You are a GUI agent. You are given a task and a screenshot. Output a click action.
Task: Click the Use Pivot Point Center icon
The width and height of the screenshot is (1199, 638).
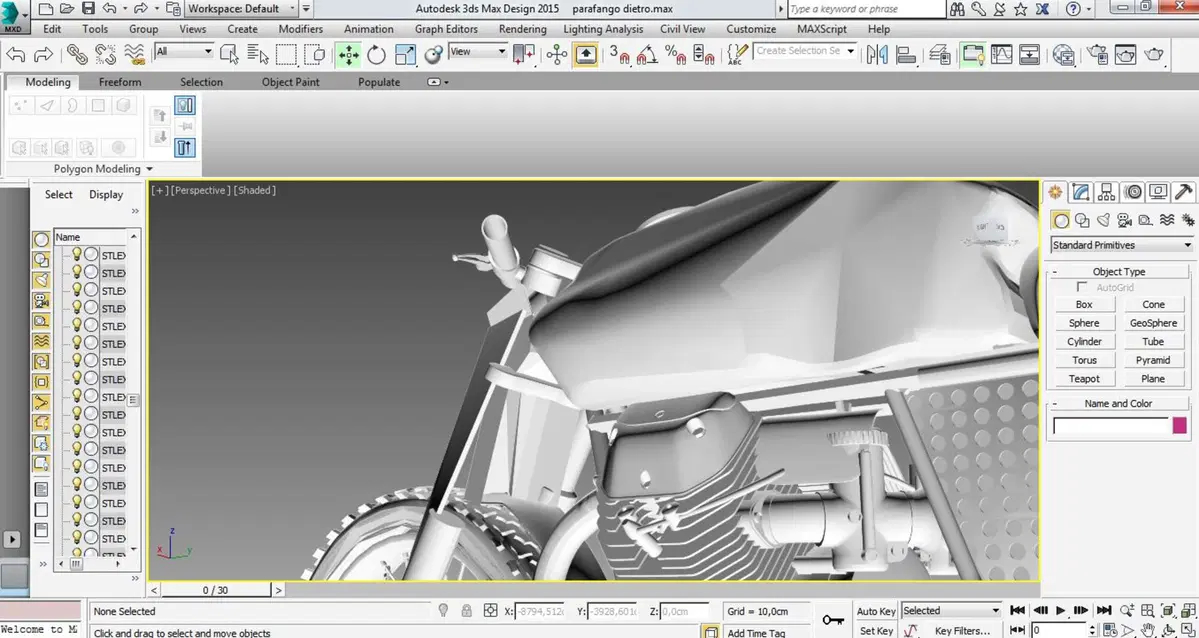[x=524, y=54]
